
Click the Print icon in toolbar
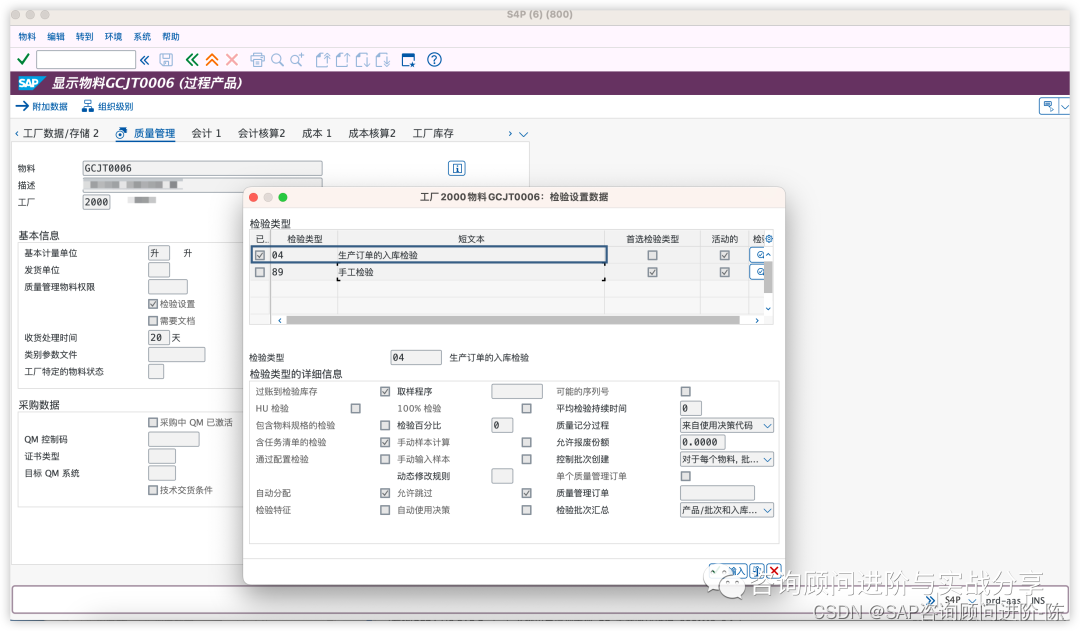(257, 60)
